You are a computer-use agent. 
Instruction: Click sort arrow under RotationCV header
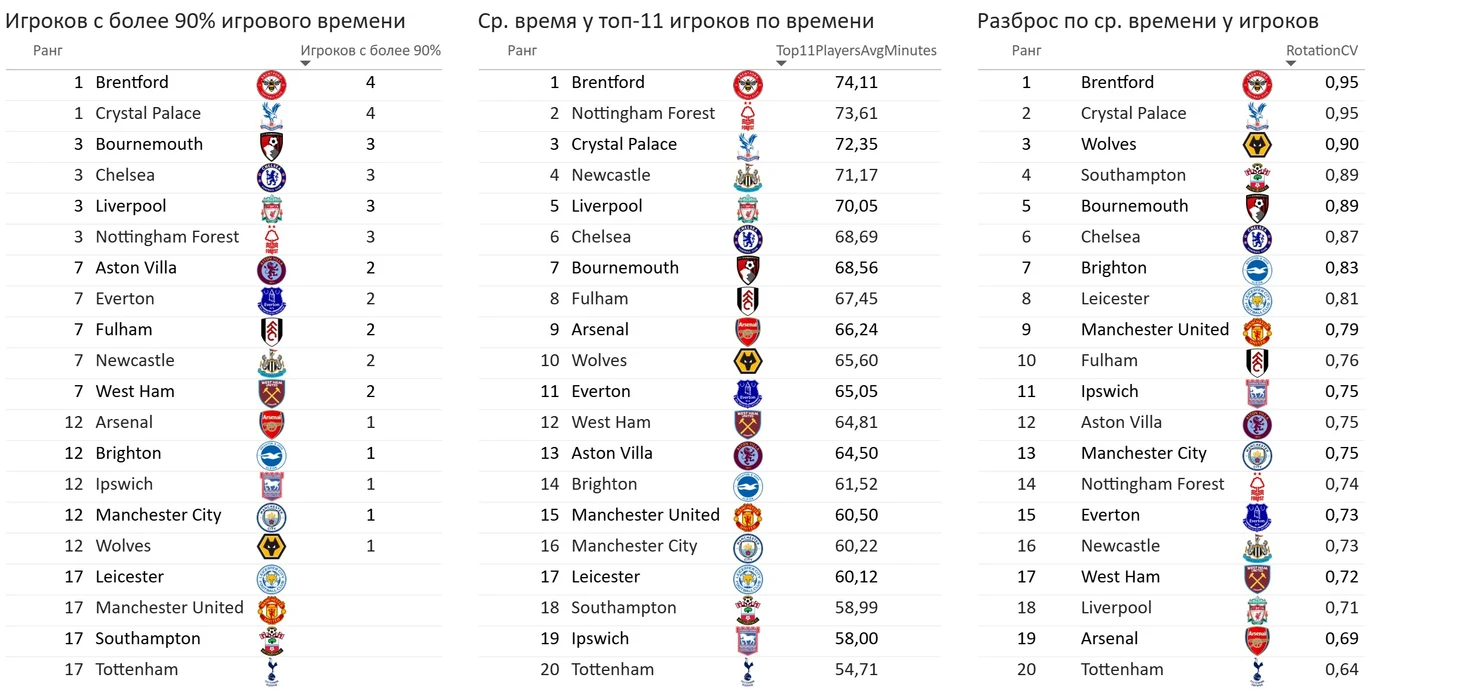tap(1291, 63)
